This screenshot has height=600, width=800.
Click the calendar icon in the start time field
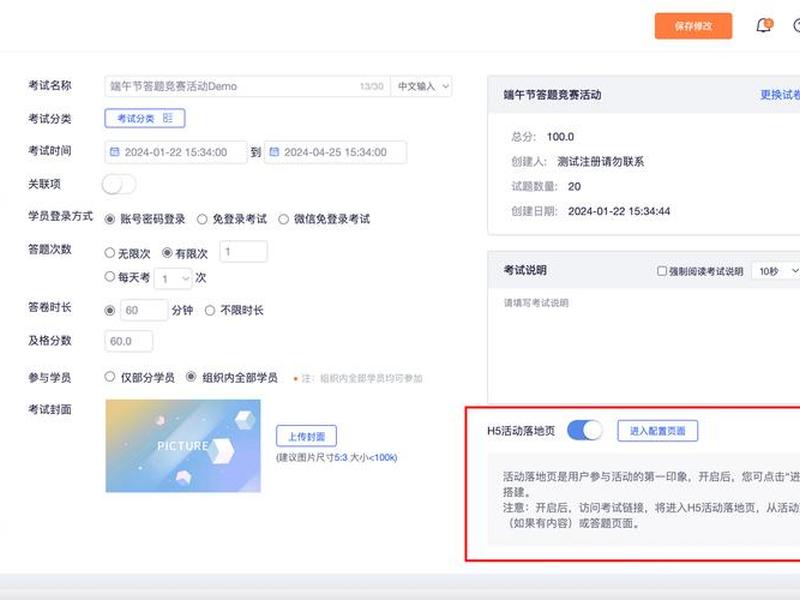(115, 152)
